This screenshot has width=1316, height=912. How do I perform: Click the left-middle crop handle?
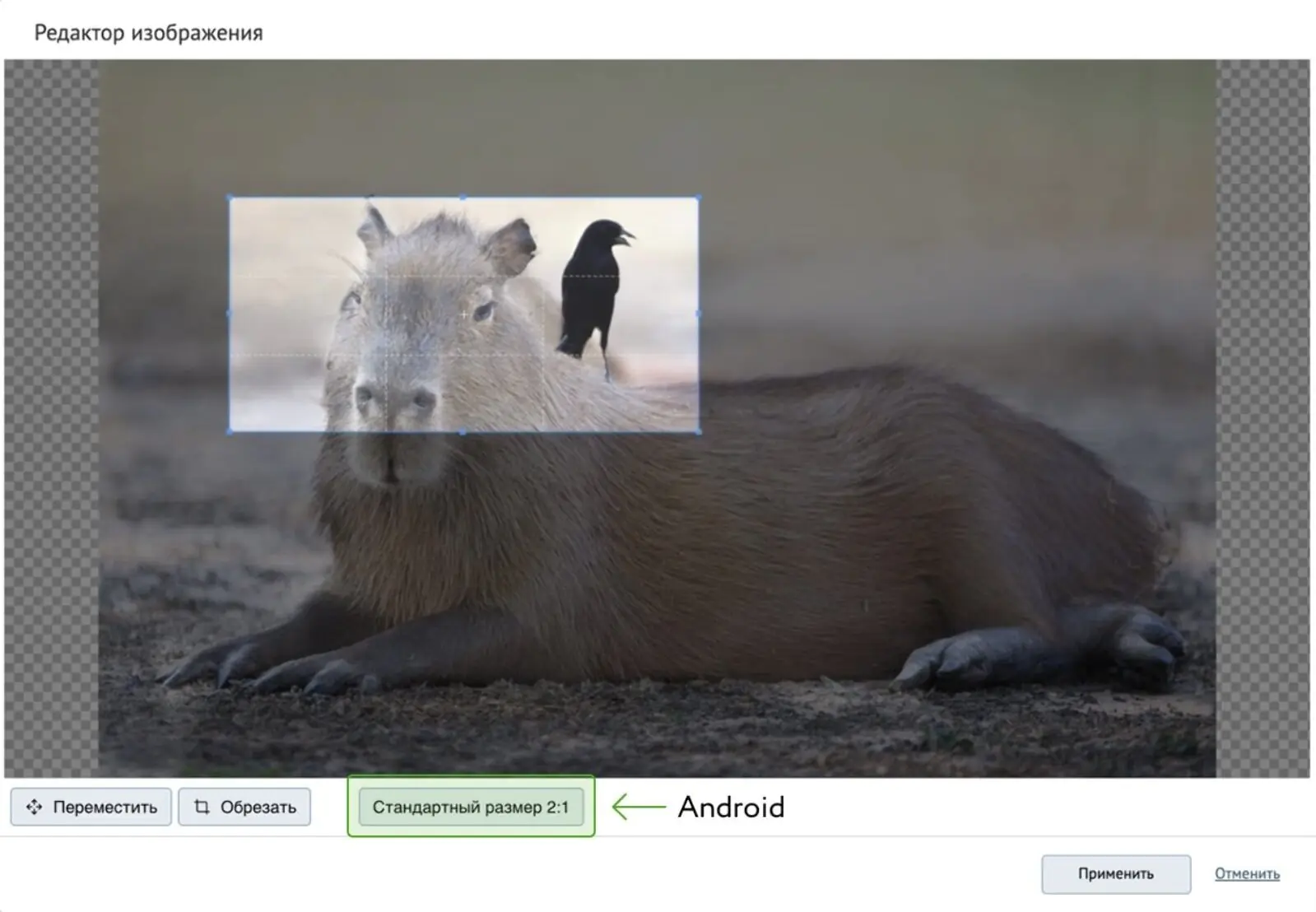[230, 314]
